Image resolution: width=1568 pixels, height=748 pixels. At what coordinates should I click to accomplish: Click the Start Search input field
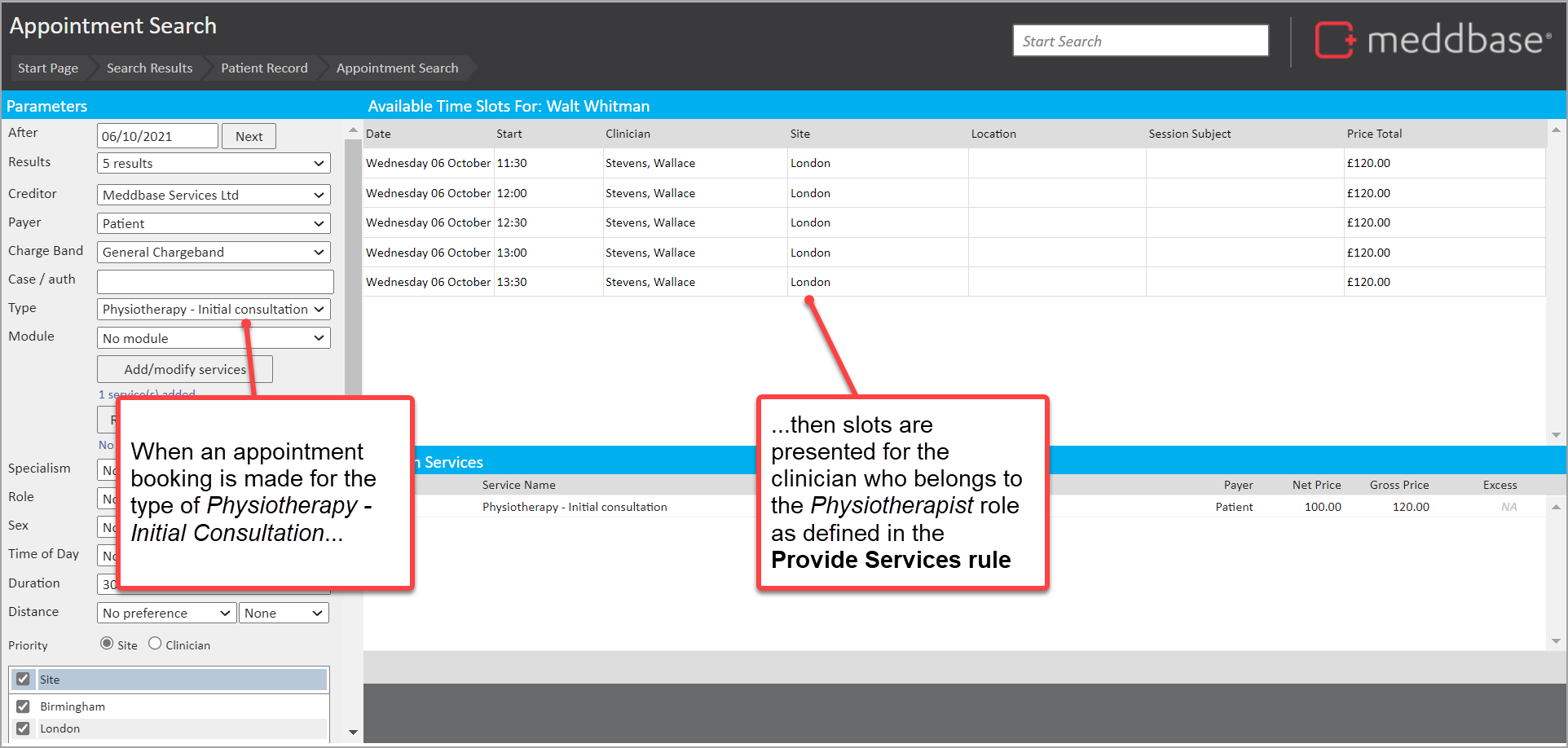(1139, 41)
